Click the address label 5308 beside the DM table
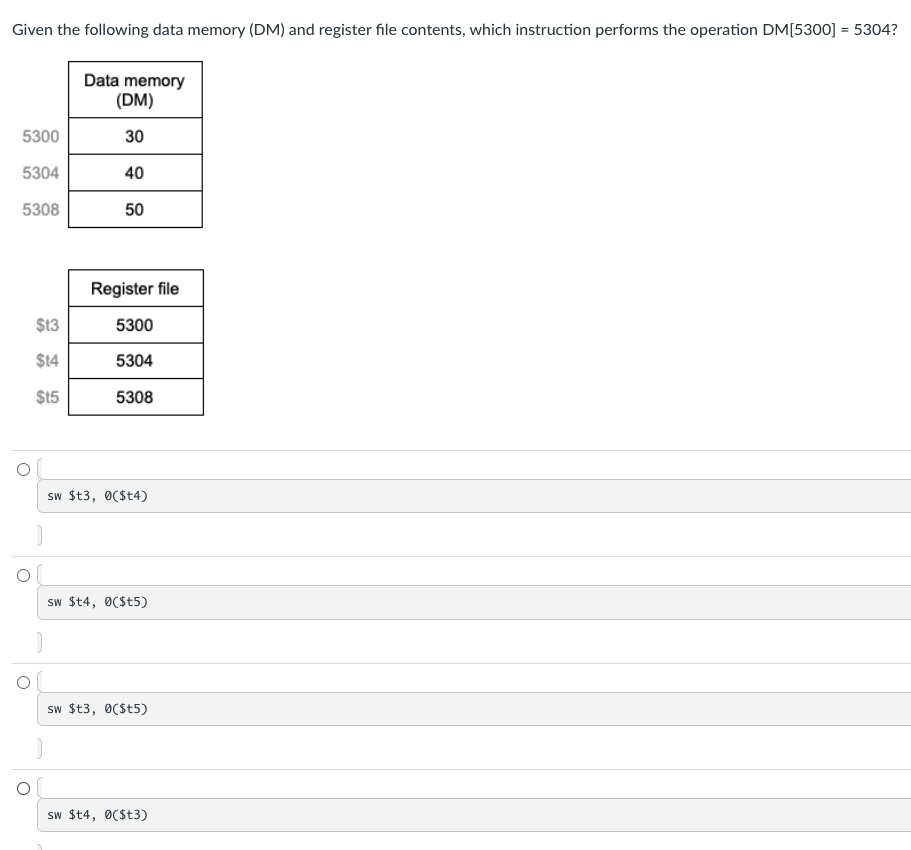Screen dimensions: 911x850 coord(40,209)
